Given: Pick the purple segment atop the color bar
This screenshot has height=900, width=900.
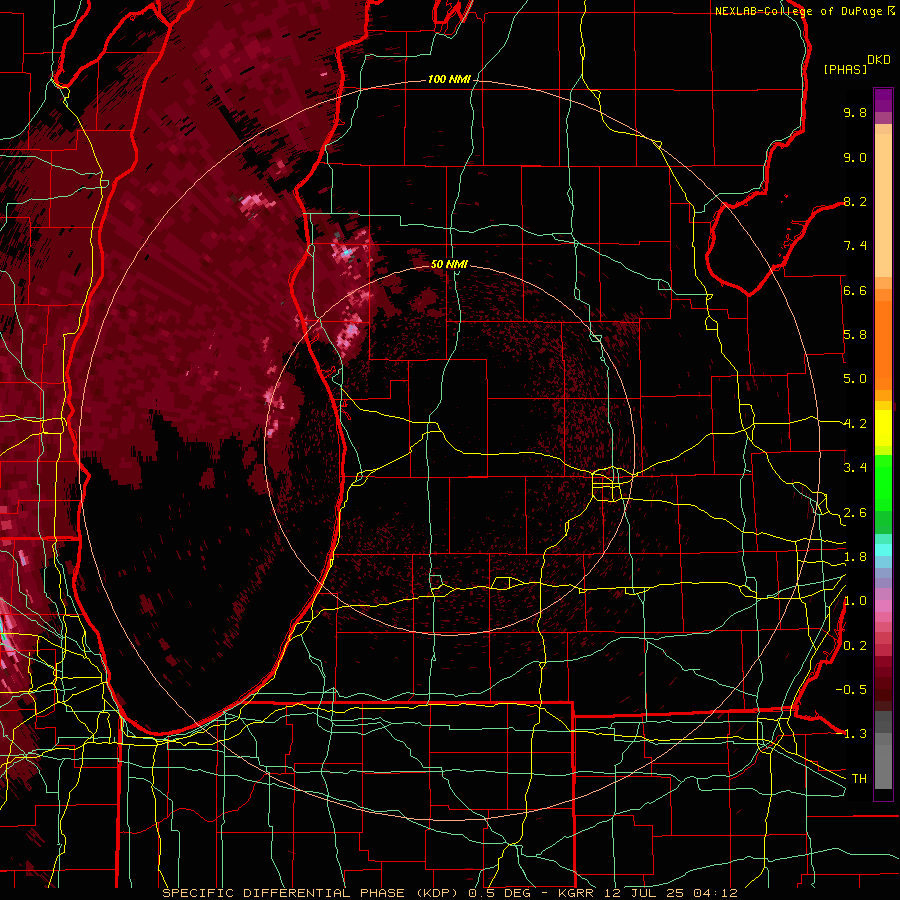Looking at the screenshot, I should tap(883, 100).
